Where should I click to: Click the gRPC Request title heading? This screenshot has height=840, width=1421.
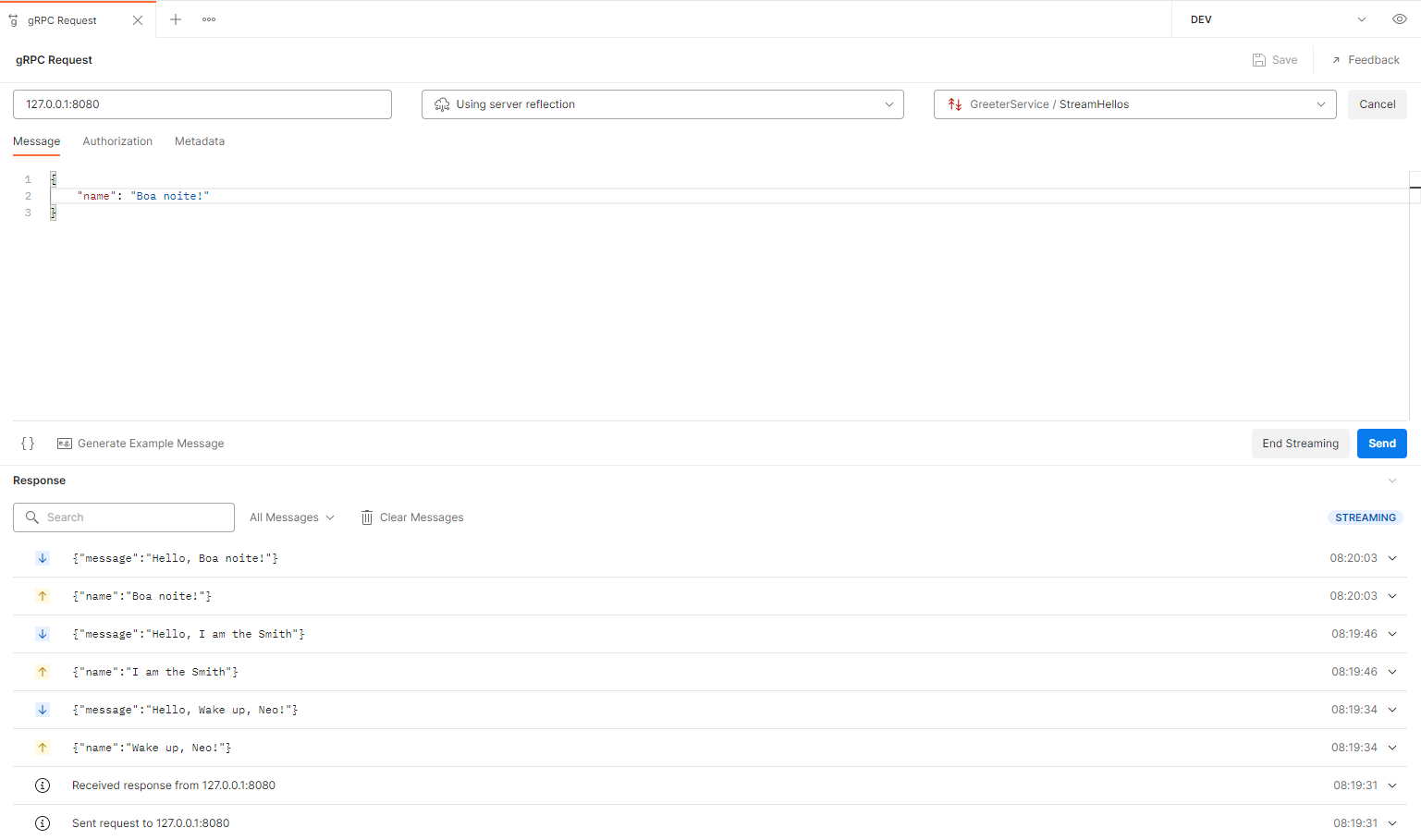[54, 60]
